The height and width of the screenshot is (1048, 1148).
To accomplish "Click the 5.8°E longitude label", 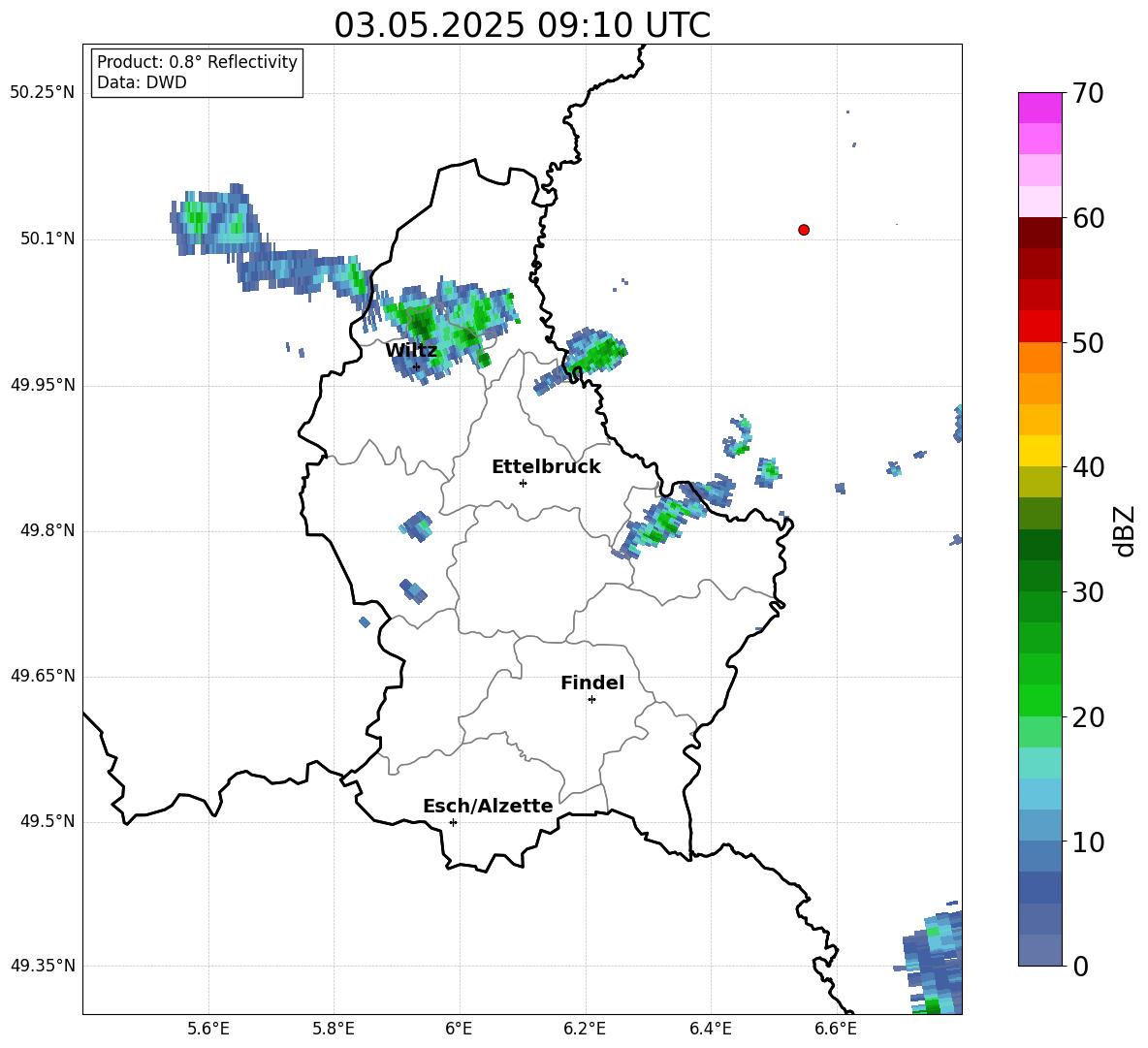I will pos(334,1029).
